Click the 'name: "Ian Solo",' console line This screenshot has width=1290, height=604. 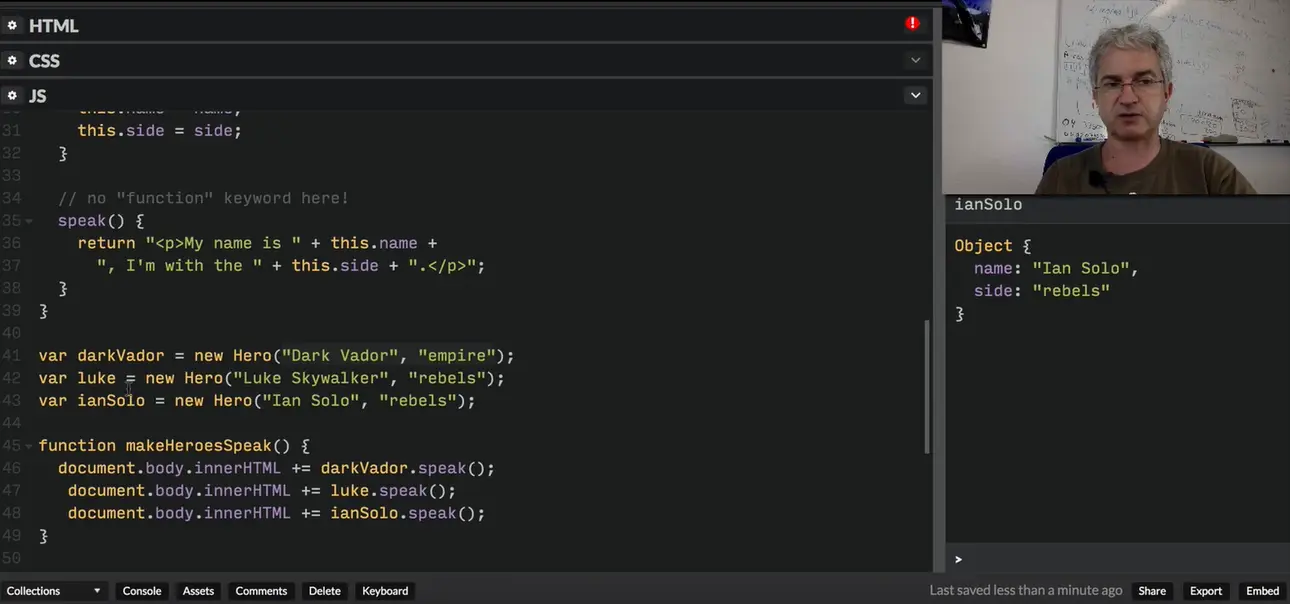point(1056,269)
